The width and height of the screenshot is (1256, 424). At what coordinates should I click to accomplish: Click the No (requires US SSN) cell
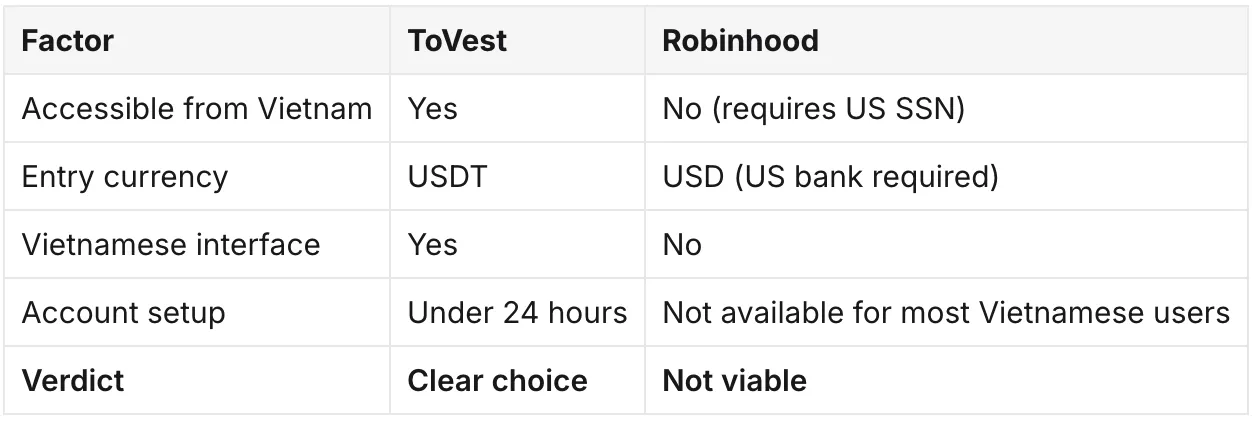tap(813, 109)
